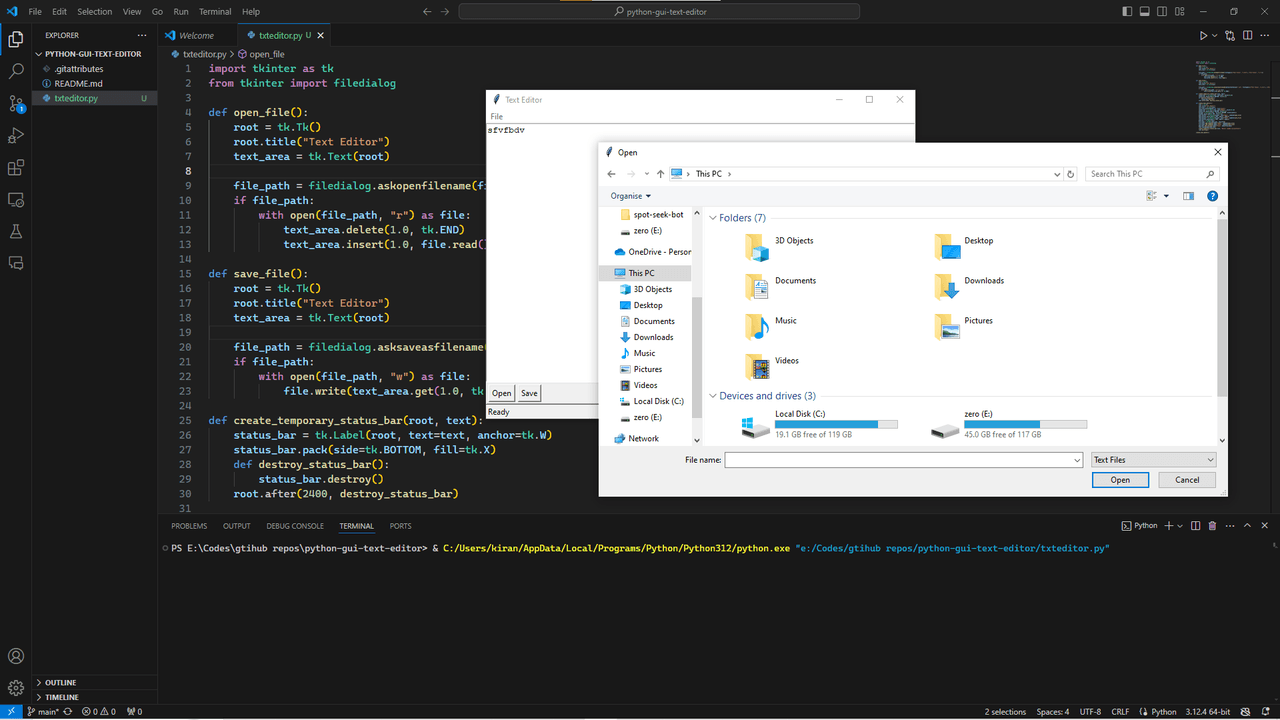This screenshot has height=720, width=1280.
Task: Toggle the preview pane in Open dialog
Action: click(x=1188, y=196)
